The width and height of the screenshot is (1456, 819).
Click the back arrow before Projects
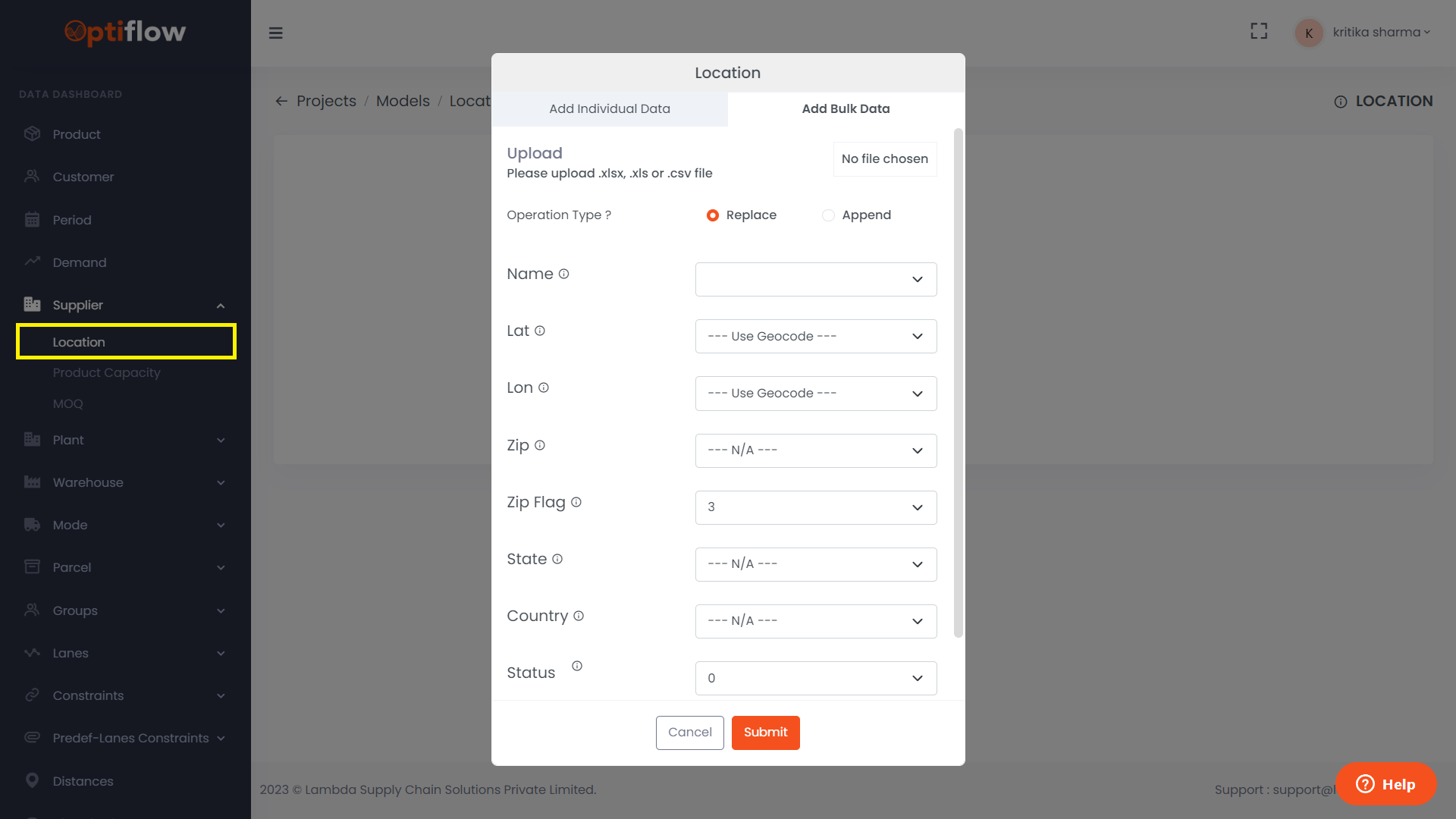point(281,101)
